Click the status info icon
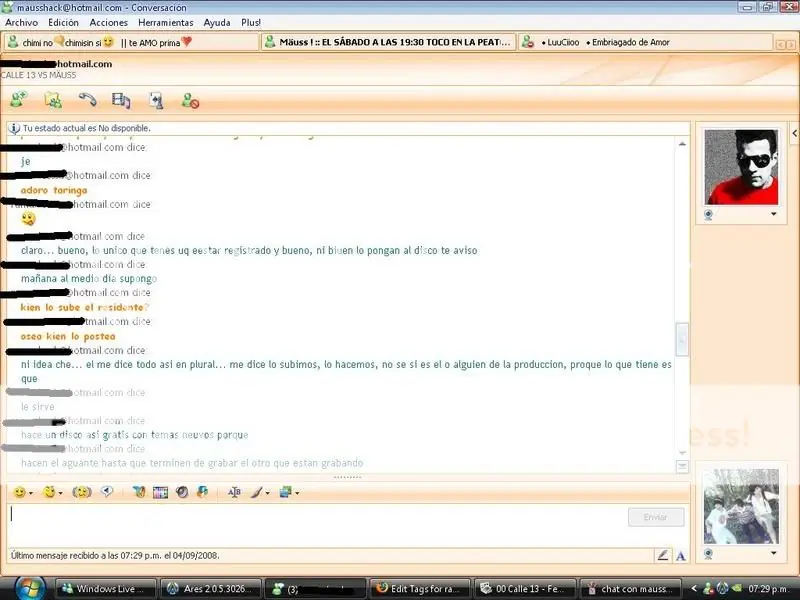Image resolution: width=800 pixels, height=600 pixels. [14, 129]
